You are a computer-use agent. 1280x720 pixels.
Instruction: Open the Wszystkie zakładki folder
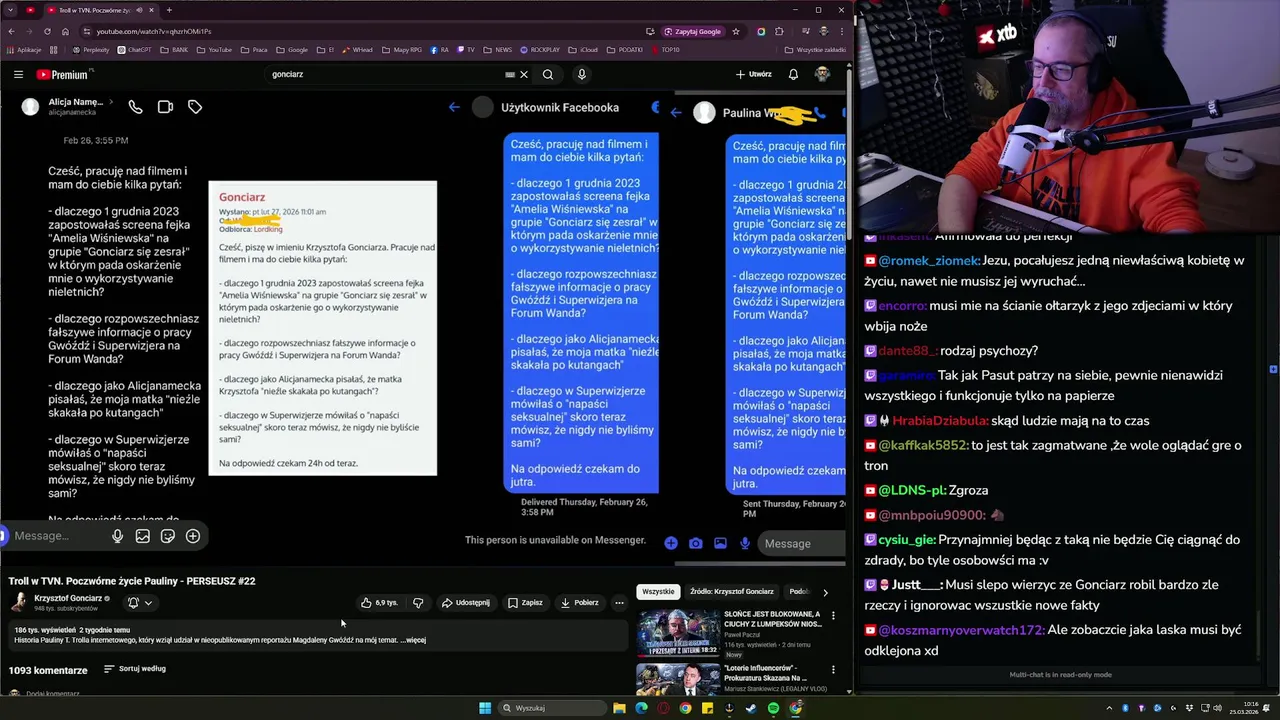[814, 49]
